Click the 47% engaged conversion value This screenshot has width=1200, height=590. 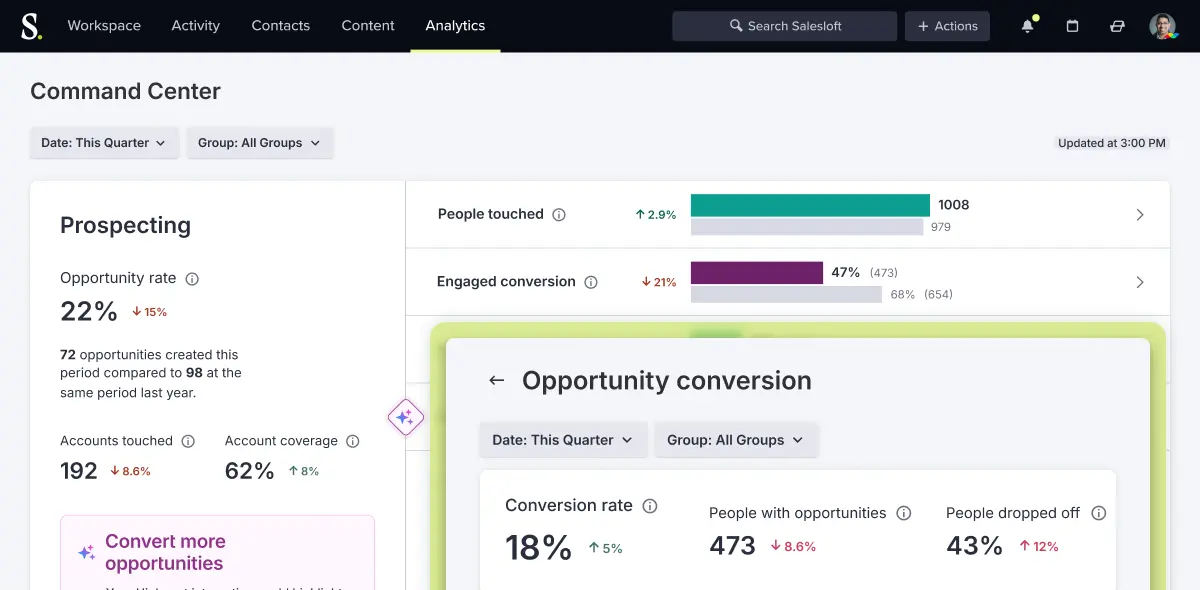click(846, 272)
